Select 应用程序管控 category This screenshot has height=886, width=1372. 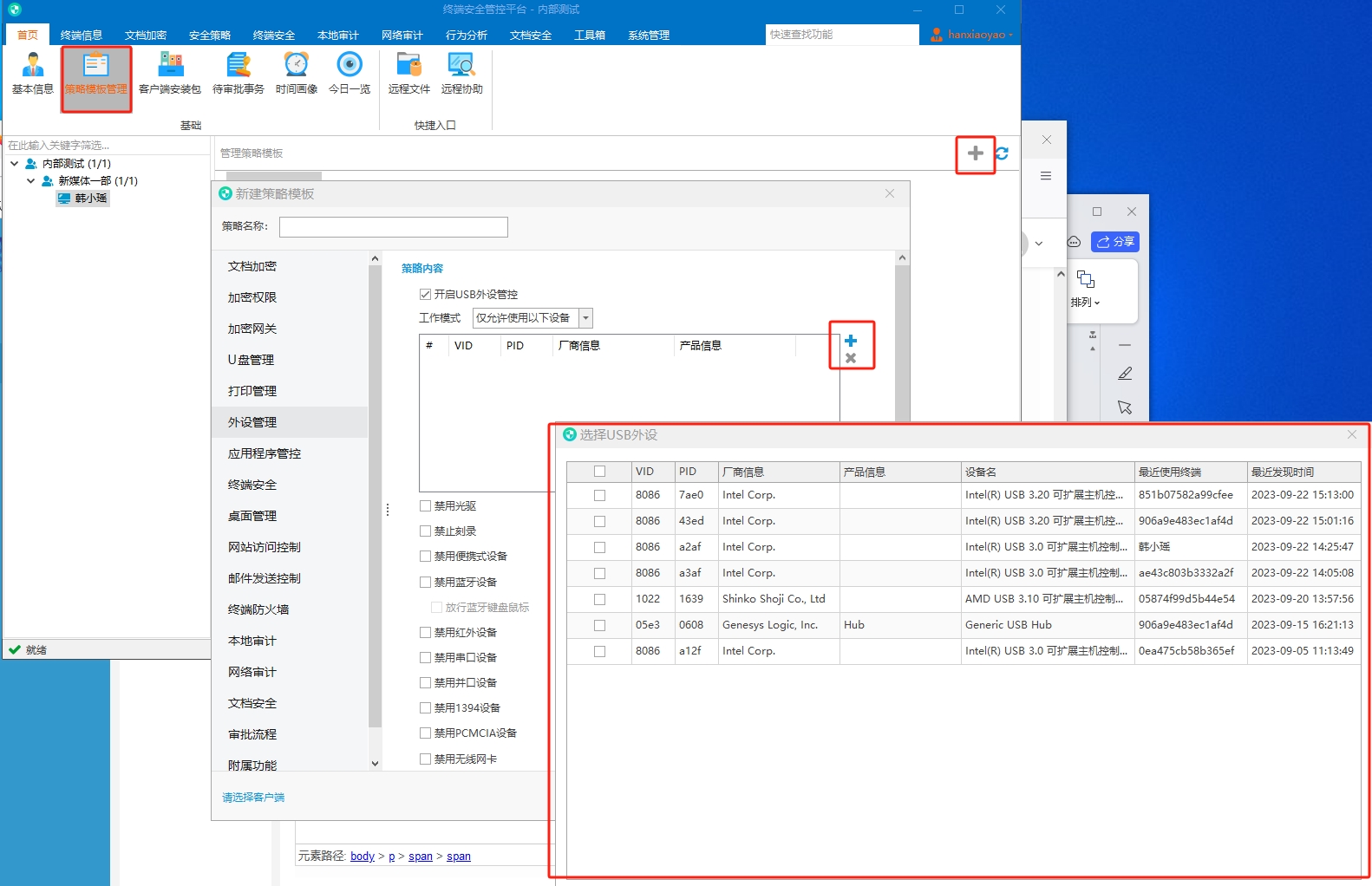(x=290, y=453)
